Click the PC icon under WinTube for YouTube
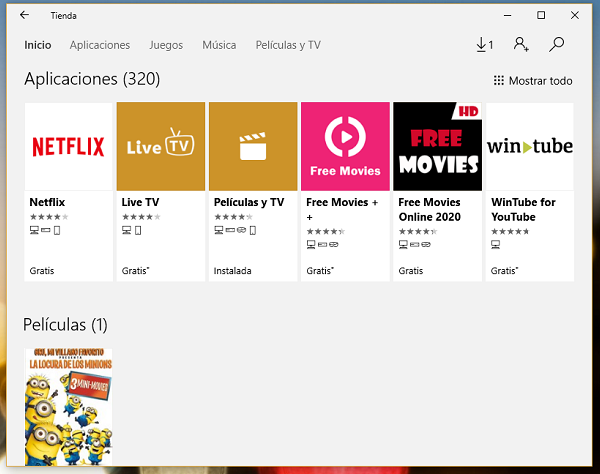Viewport: 600px width, 474px height. tap(496, 244)
